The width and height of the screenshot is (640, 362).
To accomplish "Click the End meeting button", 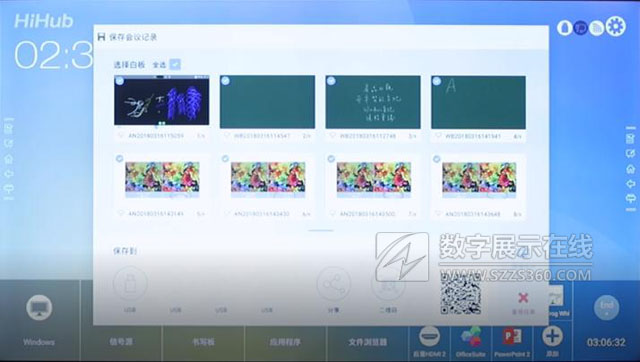I will (x=607, y=307).
